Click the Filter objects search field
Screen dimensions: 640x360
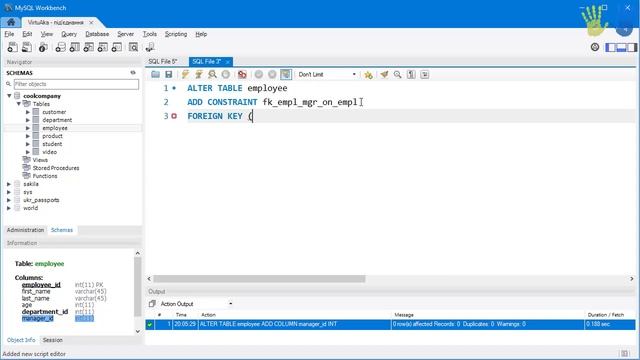point(76,84)
